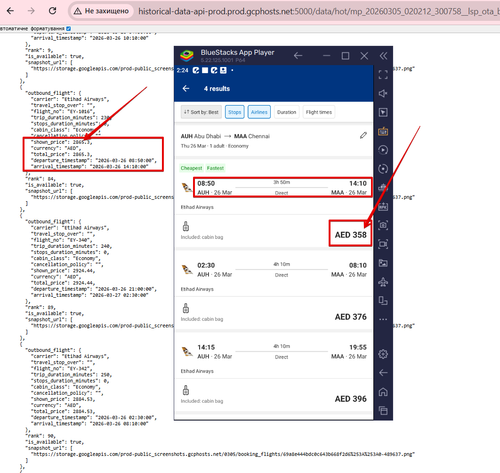
Task: Click the Android back arrow in sidebar
Action: 383,373
